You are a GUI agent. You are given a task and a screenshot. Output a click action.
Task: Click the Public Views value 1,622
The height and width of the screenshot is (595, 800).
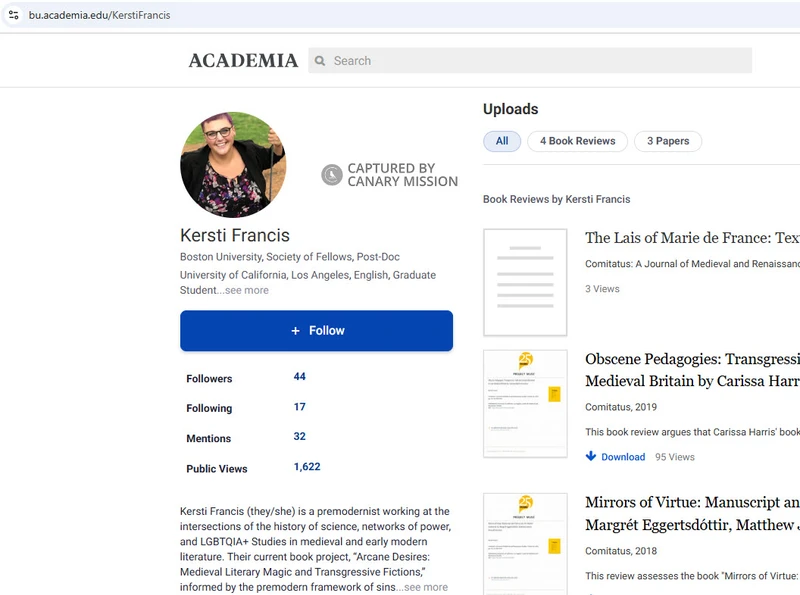pos(307,466)
